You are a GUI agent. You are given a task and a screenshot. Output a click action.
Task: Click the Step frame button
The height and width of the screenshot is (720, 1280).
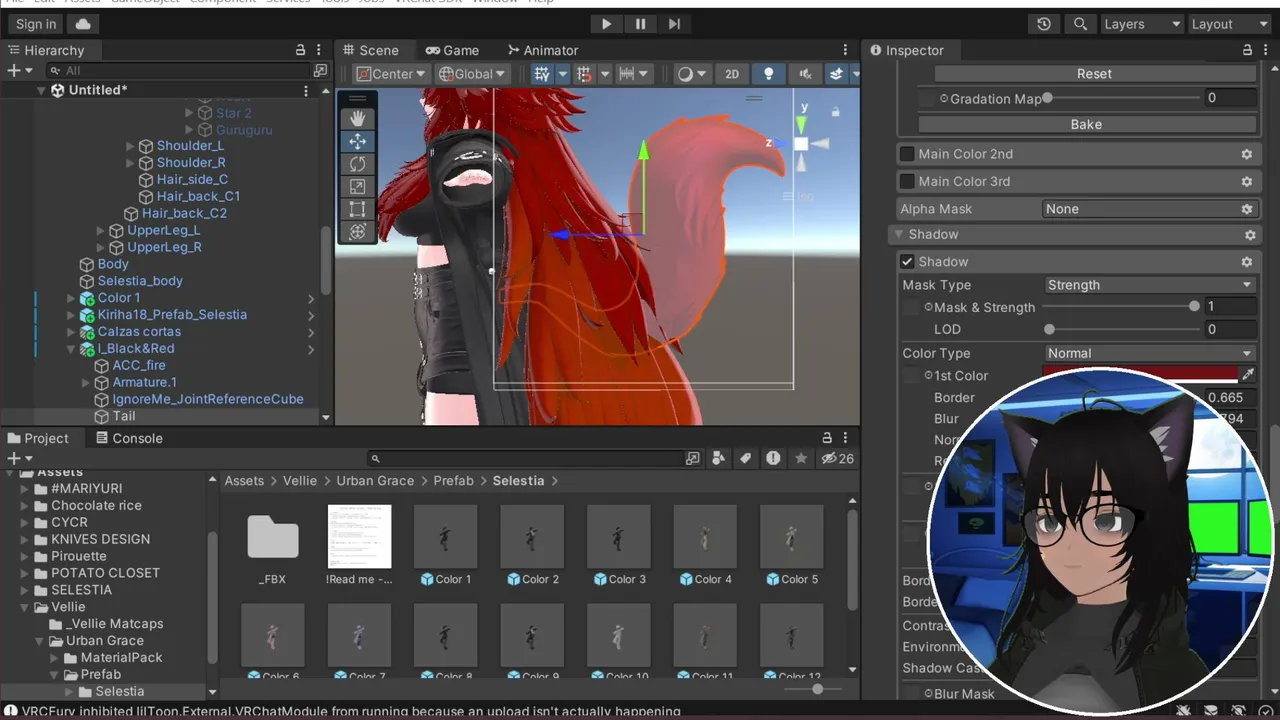[674, 24]
